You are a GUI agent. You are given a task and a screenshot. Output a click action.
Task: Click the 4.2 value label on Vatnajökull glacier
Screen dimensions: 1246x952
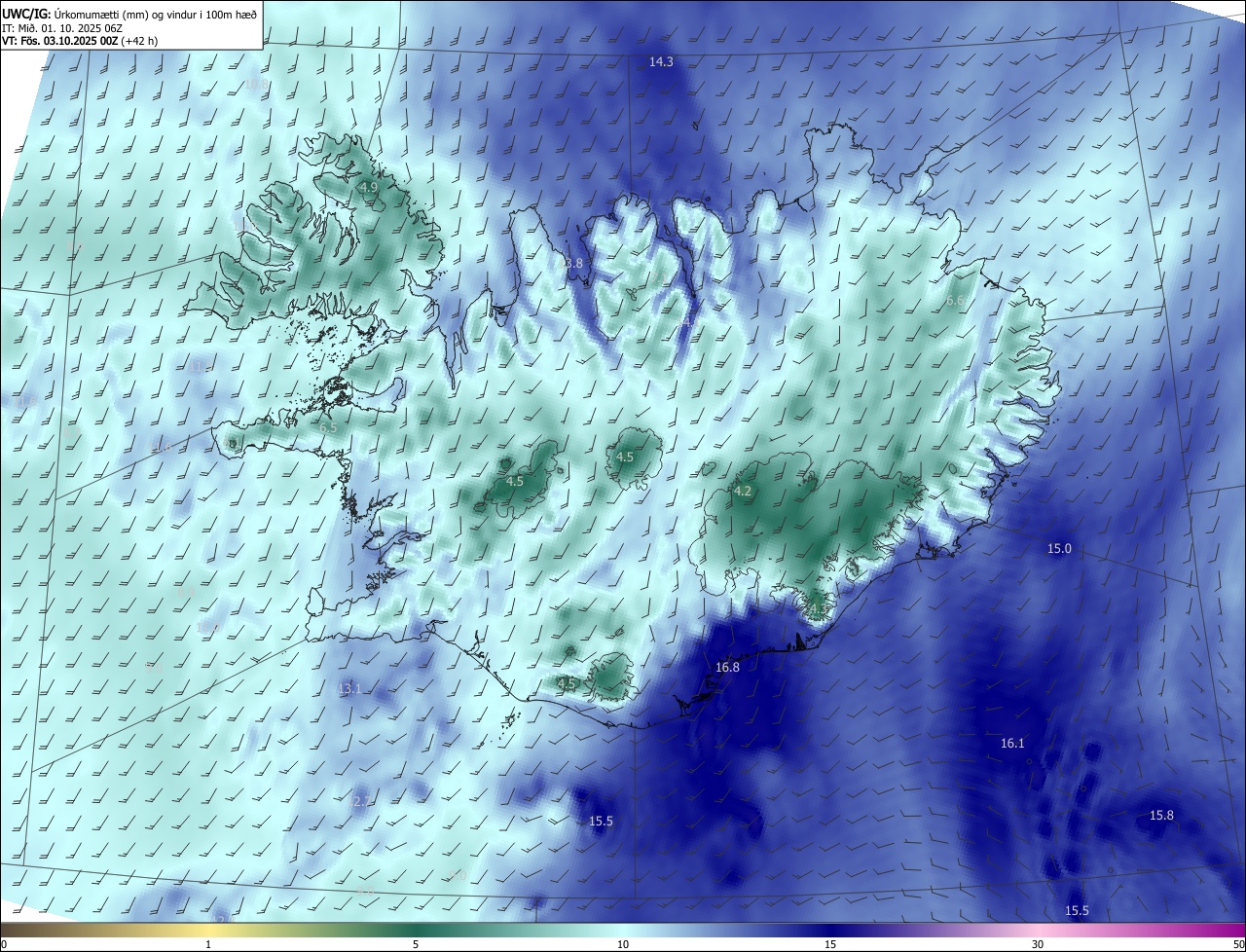[743, 492]
